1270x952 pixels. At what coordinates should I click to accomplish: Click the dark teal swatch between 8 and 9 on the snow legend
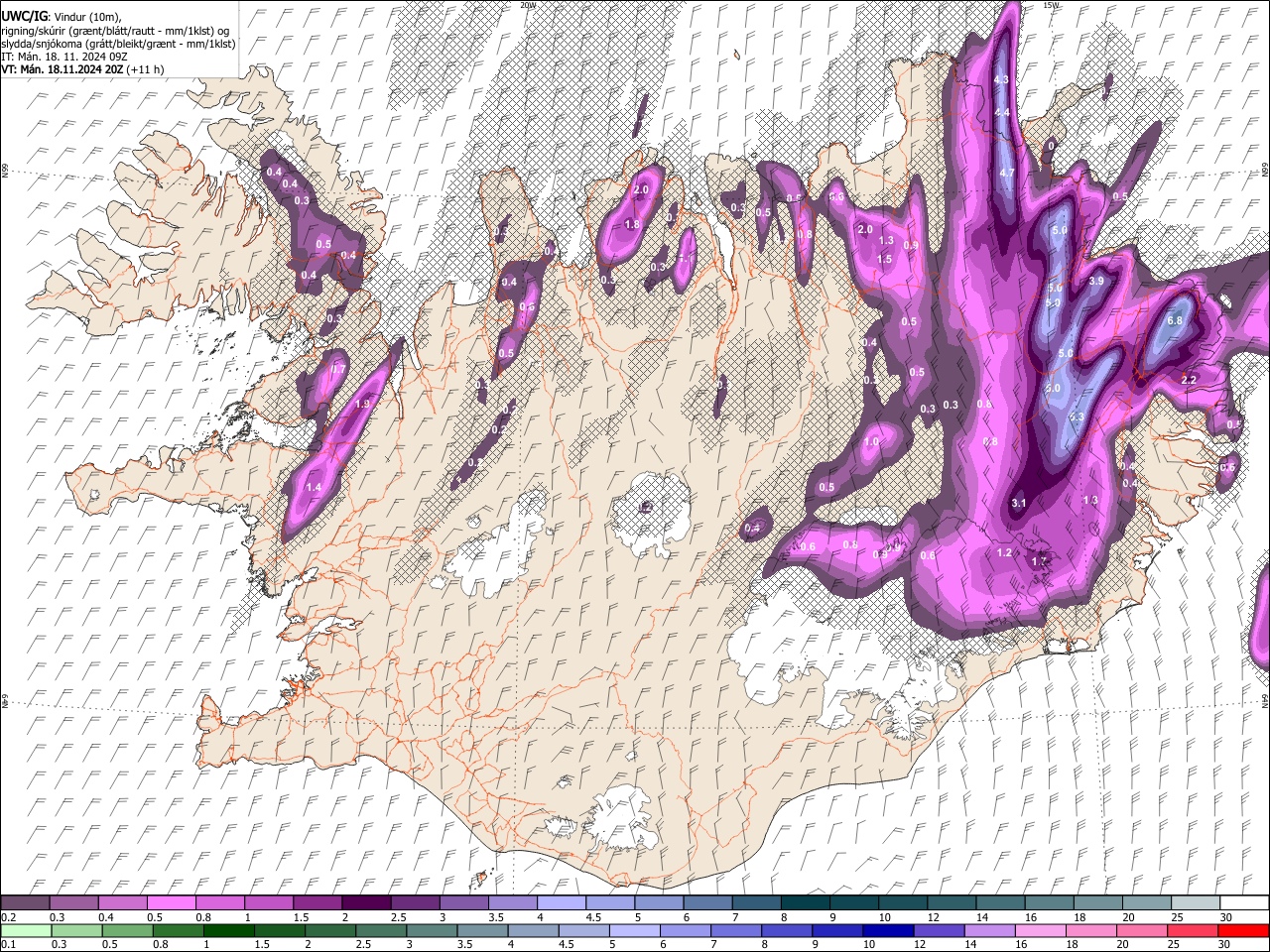pyautogui.click(x=805, y=902)
